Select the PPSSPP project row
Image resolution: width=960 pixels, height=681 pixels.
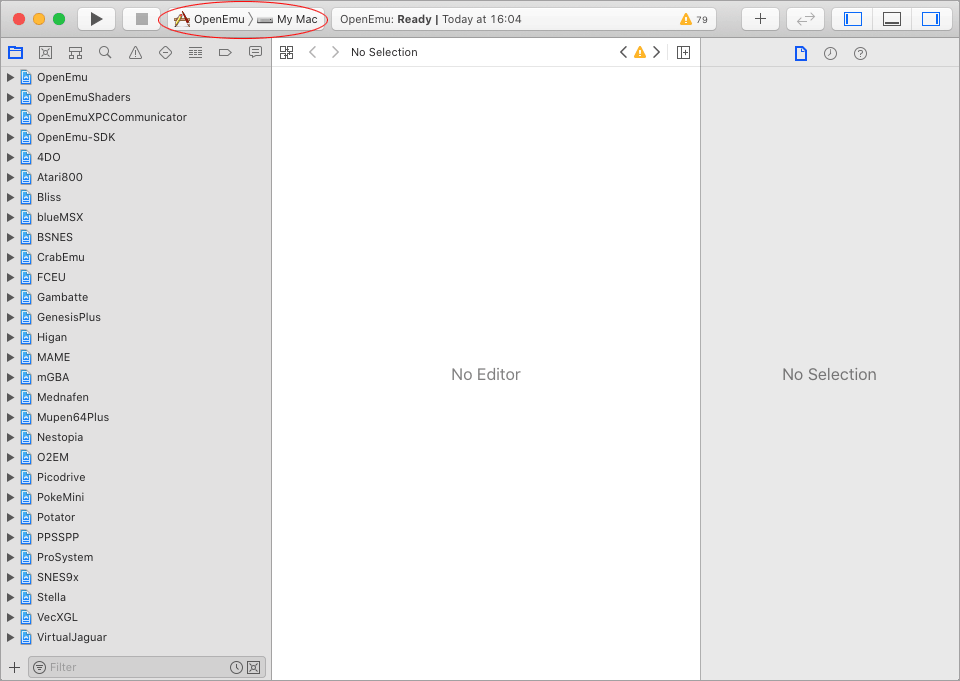point(136,537)
